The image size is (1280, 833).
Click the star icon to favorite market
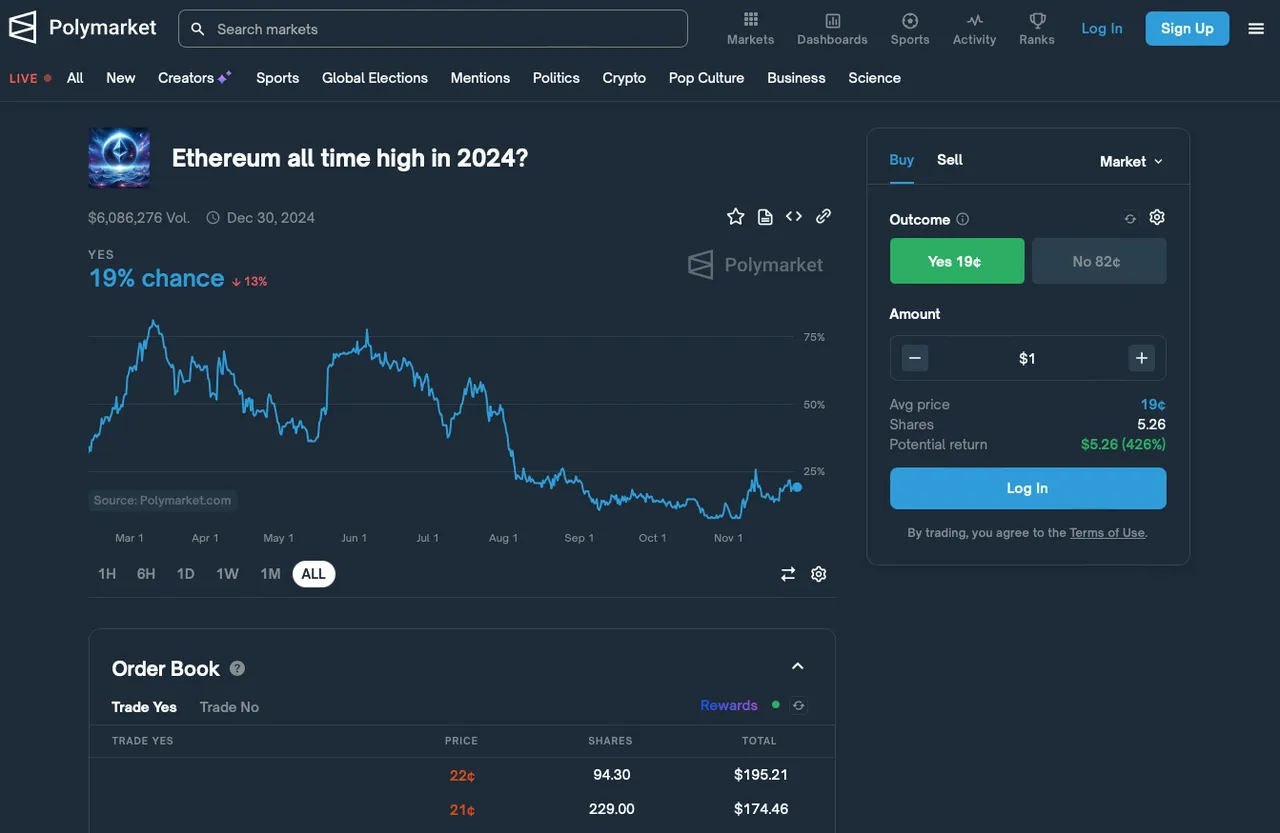point(736,217)
